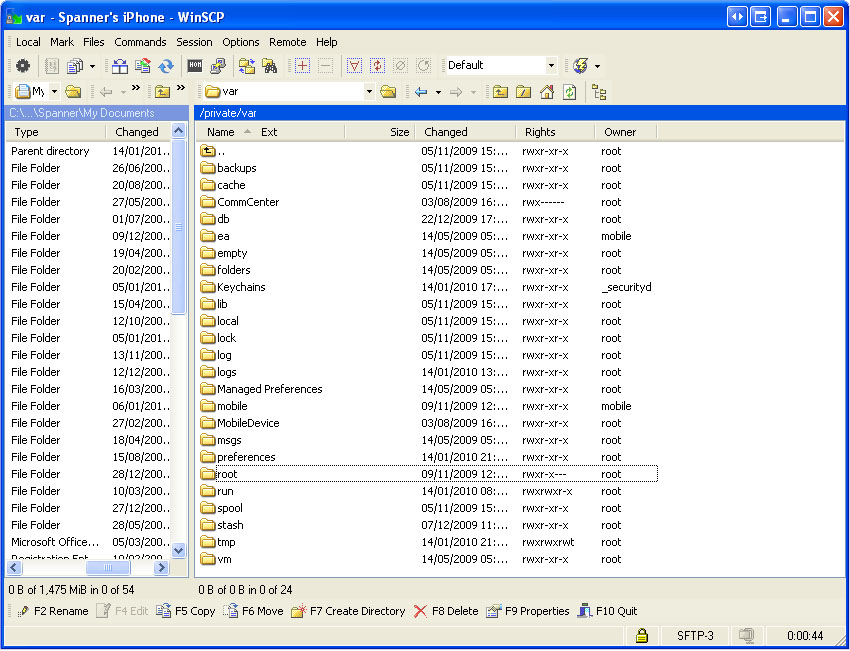
Task: Open the Commands menu
Action: pos(140,42)
